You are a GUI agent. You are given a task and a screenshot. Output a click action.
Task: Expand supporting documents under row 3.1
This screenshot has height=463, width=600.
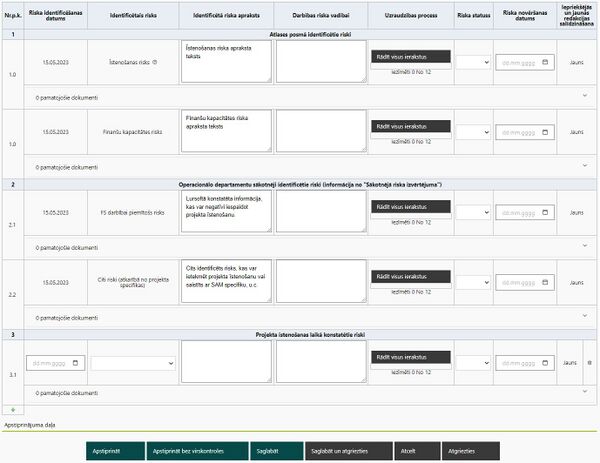pyautogui.click(x=585, y=391)
